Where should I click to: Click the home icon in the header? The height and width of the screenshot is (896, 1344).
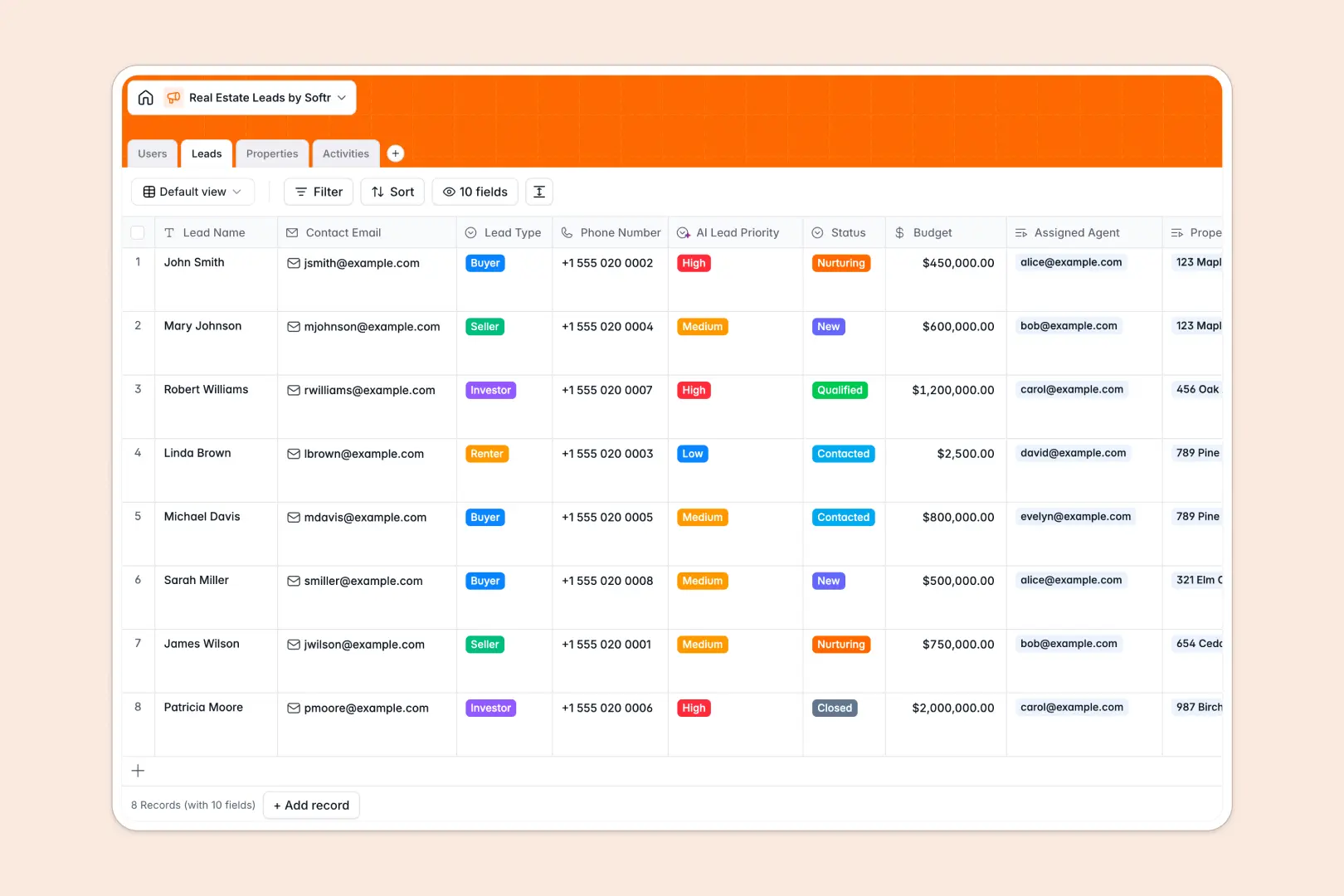click(145, 97)
